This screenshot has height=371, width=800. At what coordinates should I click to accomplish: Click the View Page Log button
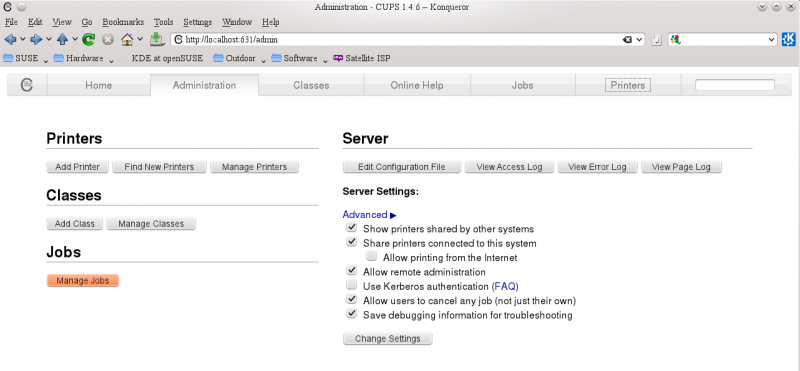[681, 167]
